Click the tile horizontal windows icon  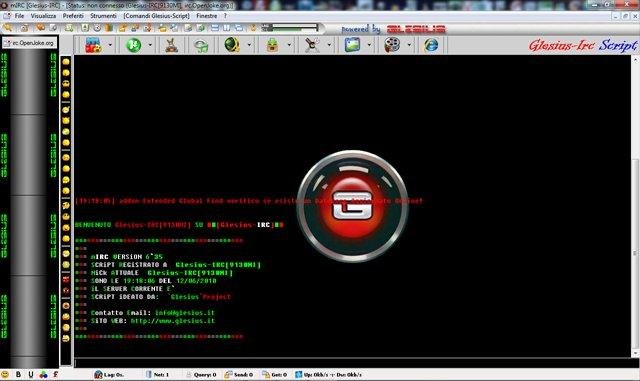[215, 28]
